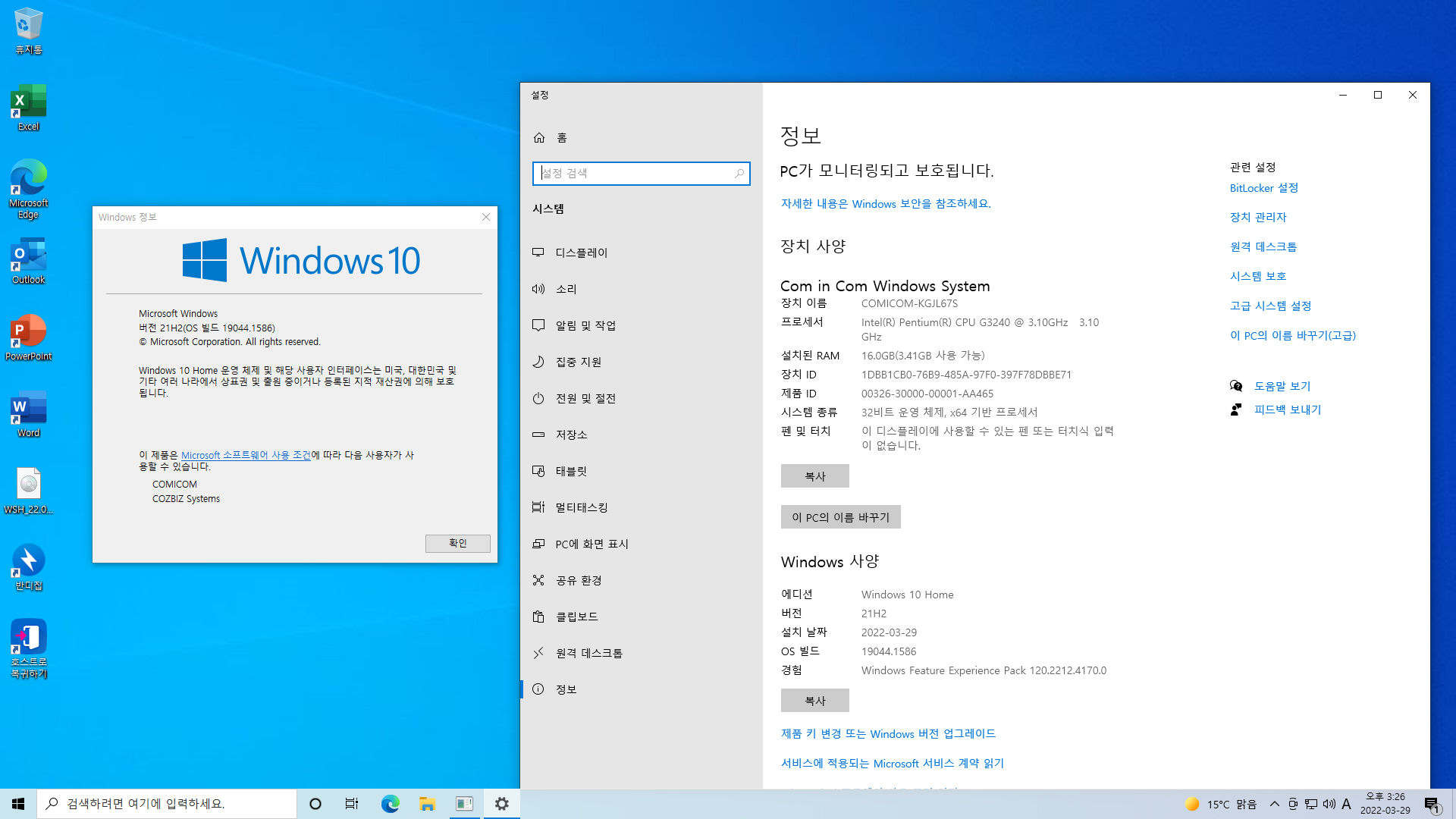Close the Windows 정보 dialog
The image size is (1456, 819).
click(486, 218)
